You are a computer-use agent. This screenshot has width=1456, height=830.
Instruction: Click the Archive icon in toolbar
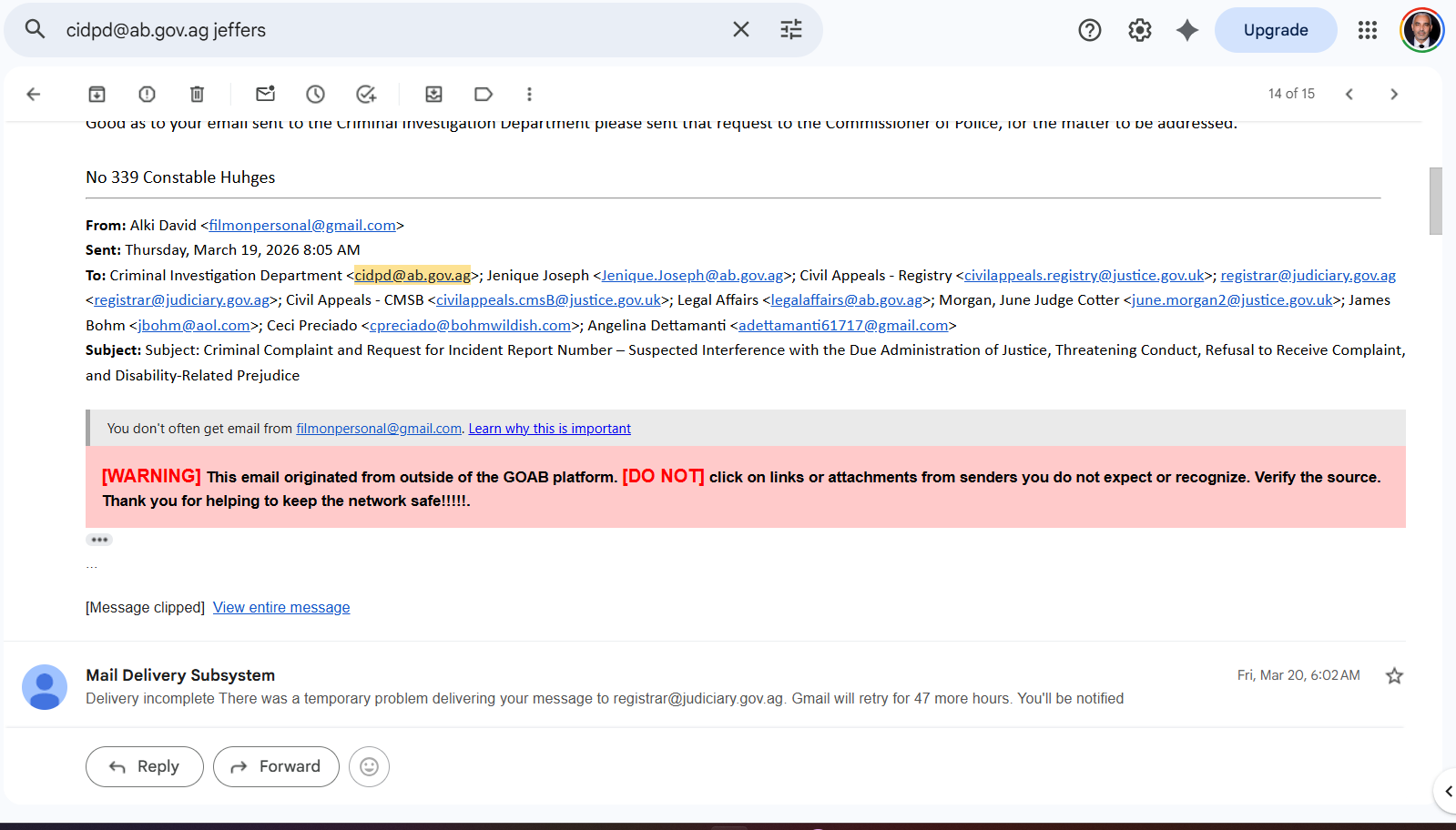coord(97,94)
